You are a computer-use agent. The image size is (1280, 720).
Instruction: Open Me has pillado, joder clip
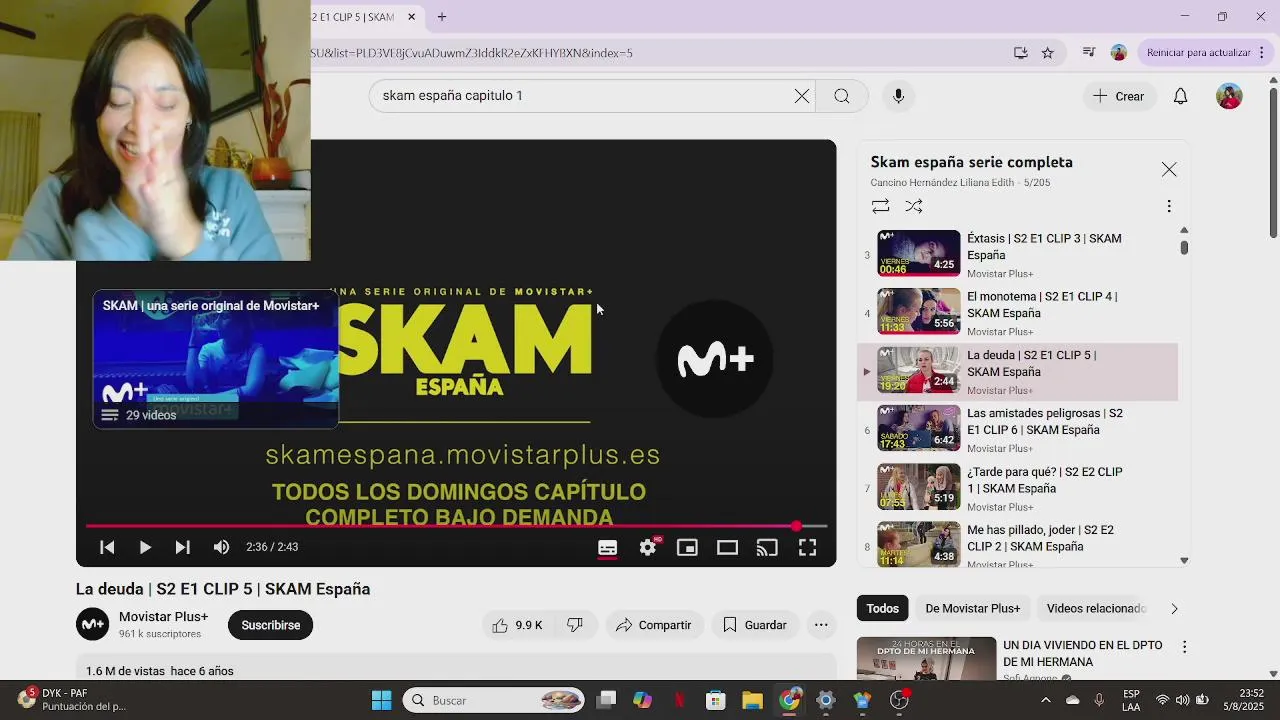1018,545
